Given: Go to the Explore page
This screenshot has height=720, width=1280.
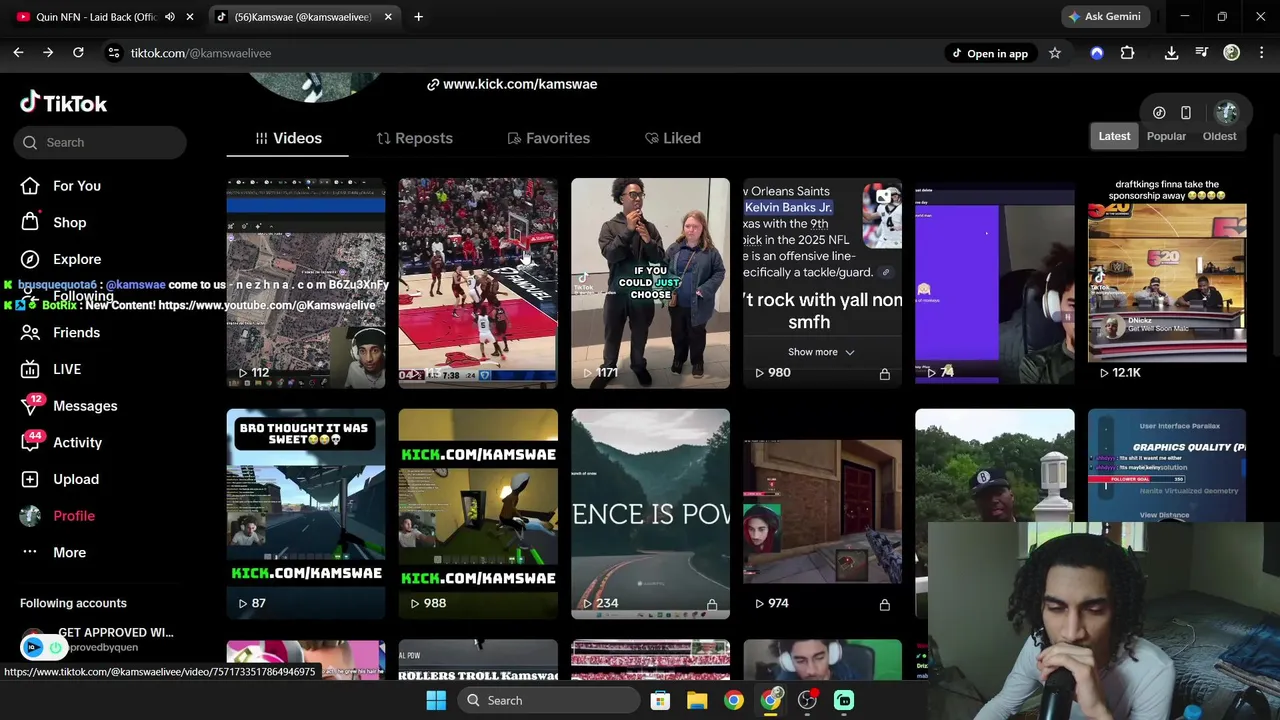Looking at the screenshot, I should tap(61, 259).
